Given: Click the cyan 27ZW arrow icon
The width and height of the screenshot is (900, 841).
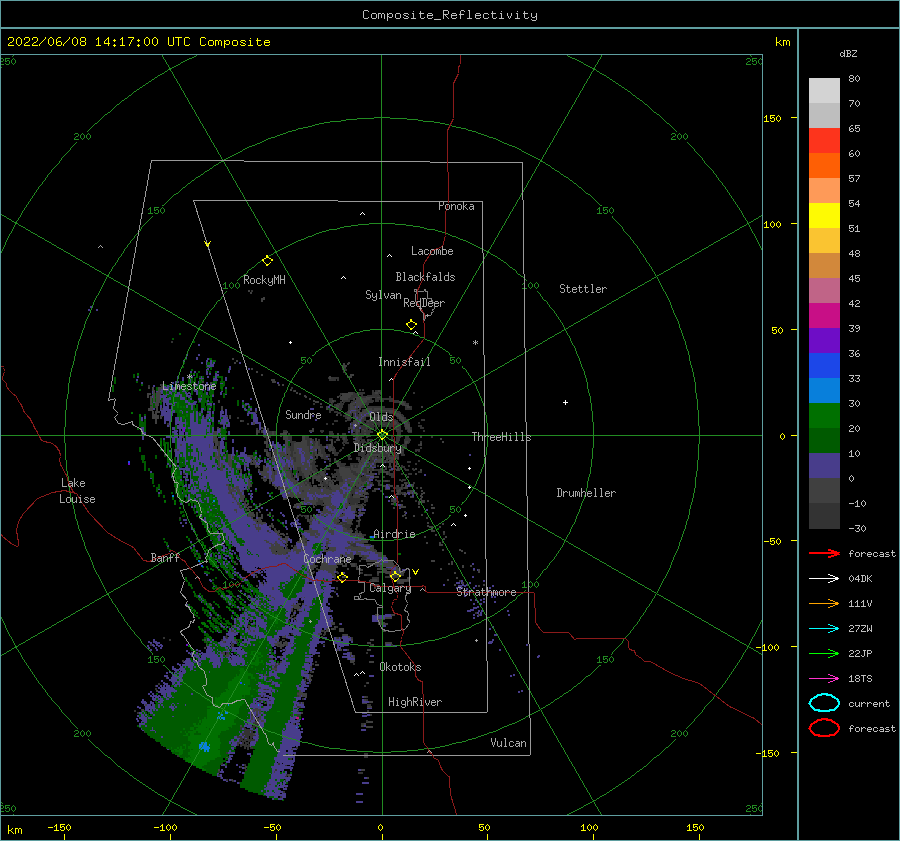Looking at the screenshot, I should 824,629.
